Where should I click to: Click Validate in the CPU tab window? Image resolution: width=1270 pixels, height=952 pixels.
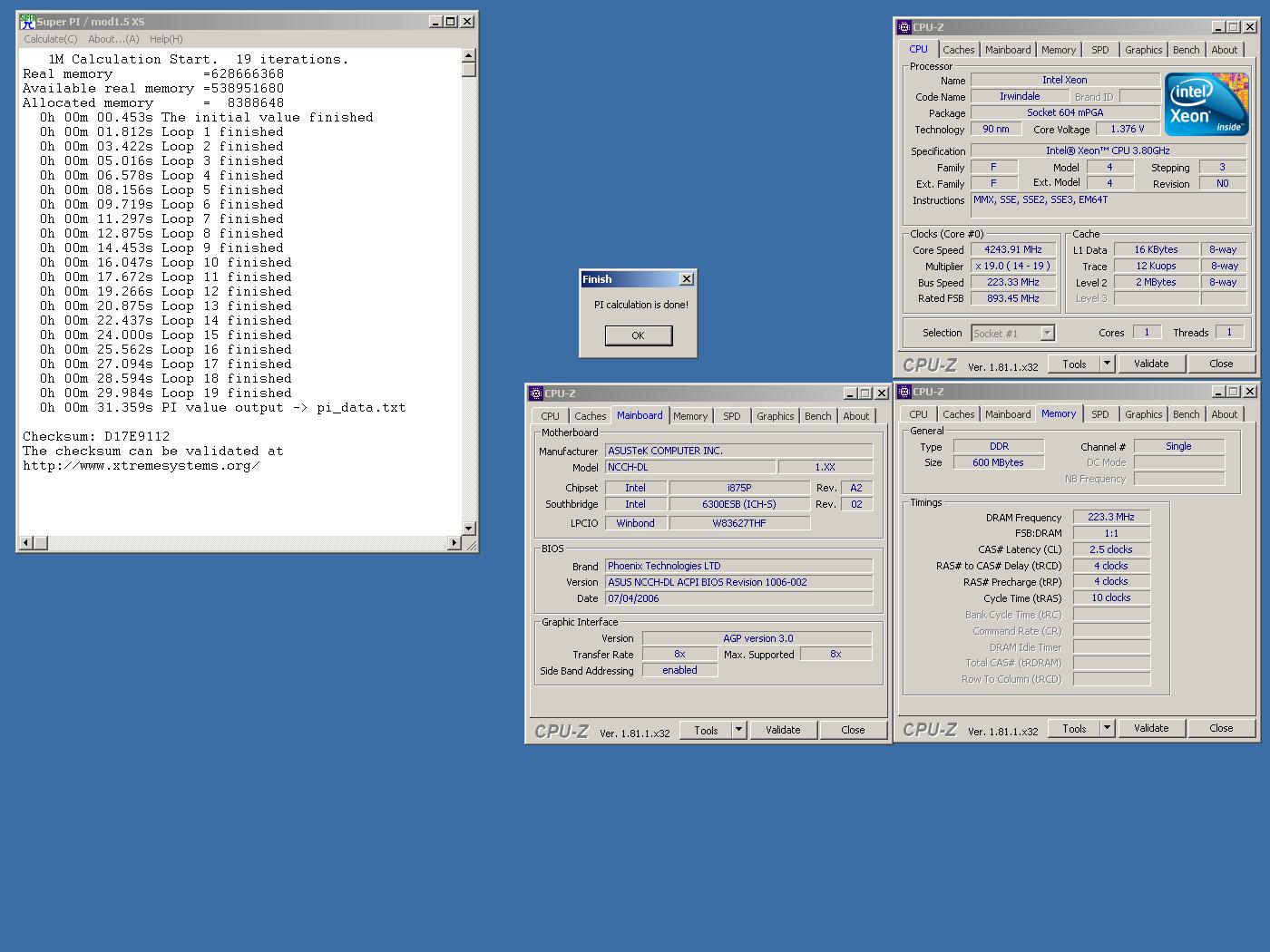pyautogui.click(x=1151, y=364)
